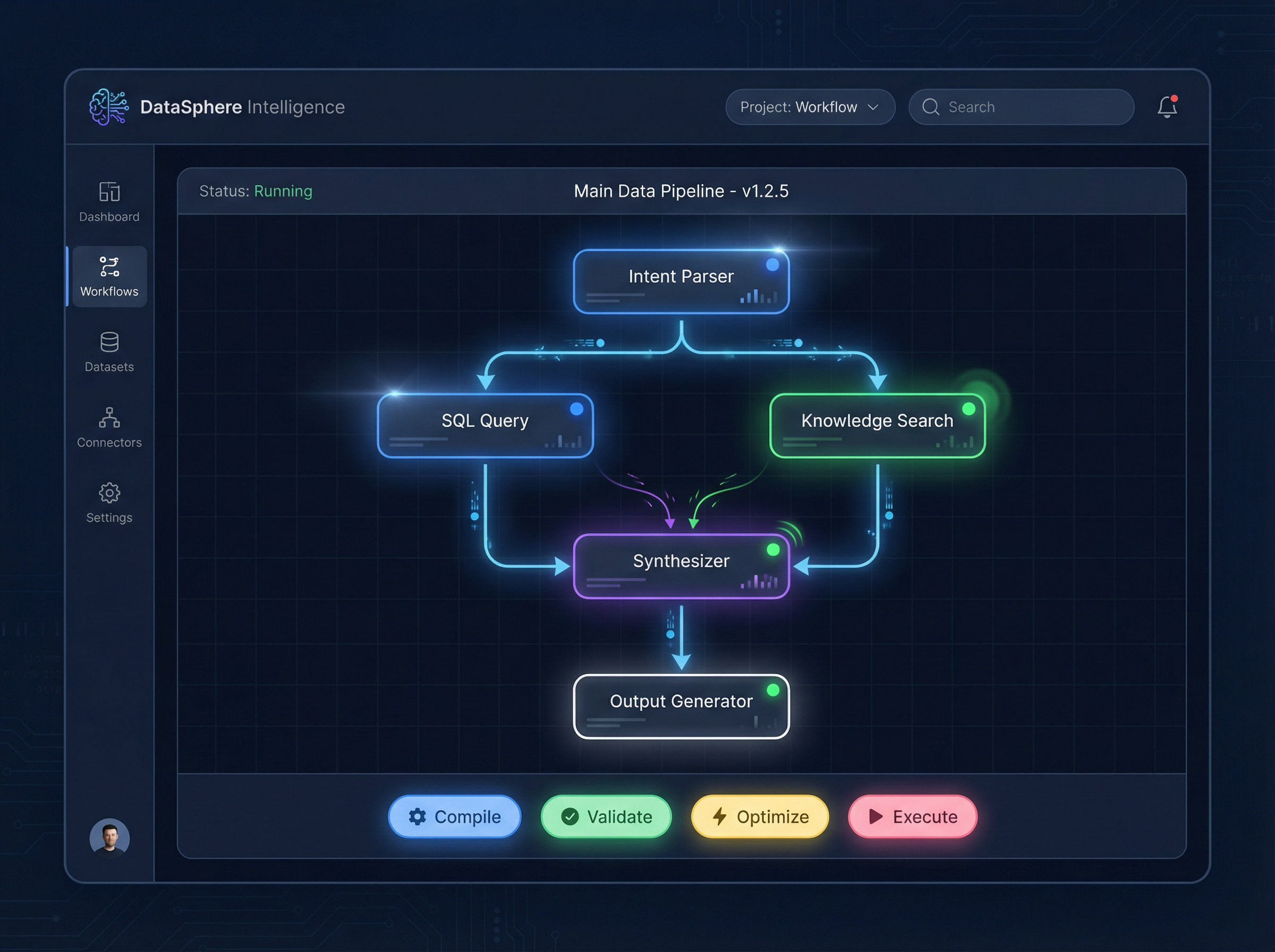Toggle the Knowledge Search node status indicator

968,408
